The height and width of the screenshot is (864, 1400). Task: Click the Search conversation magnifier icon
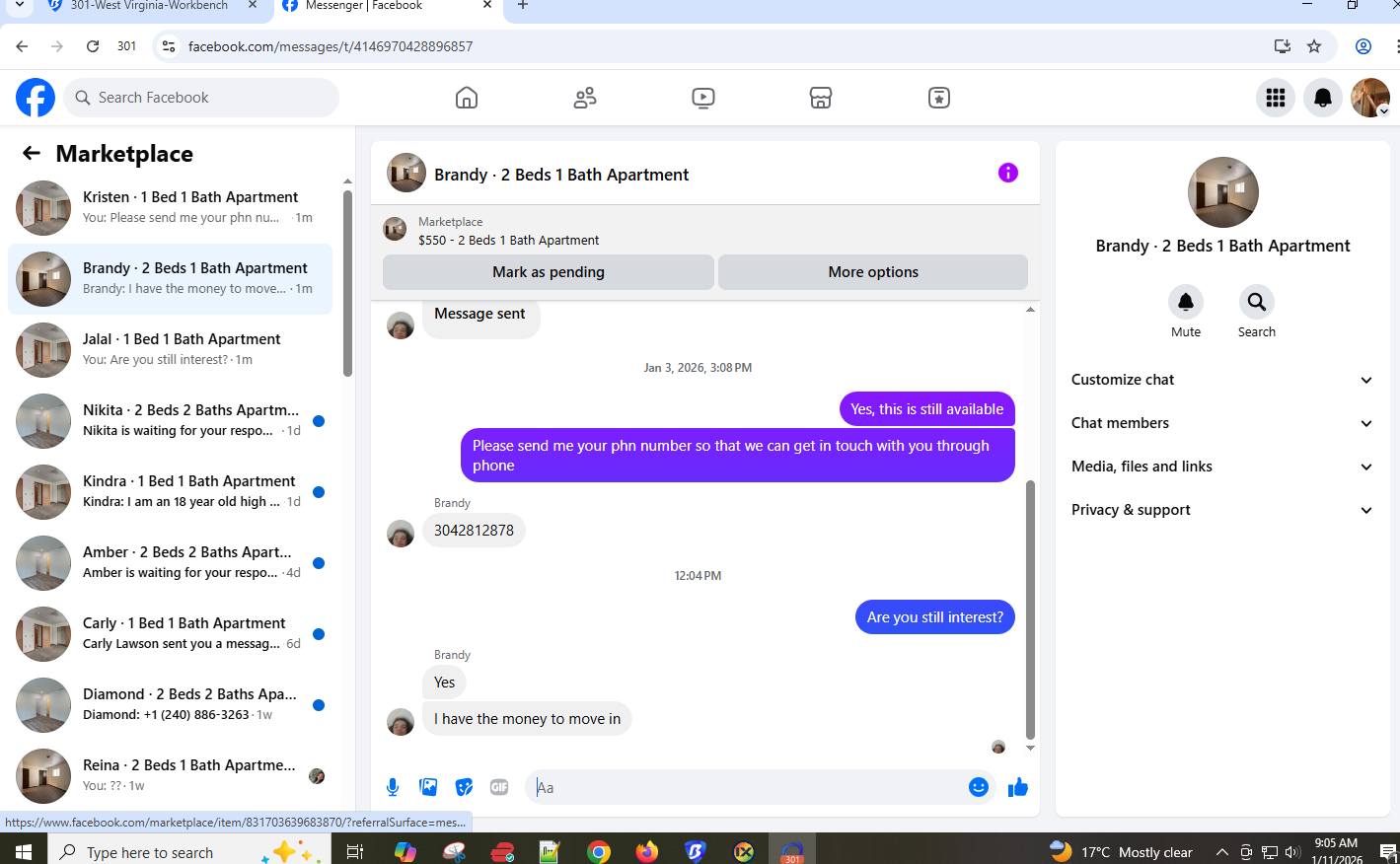[x=1257, y=302]
